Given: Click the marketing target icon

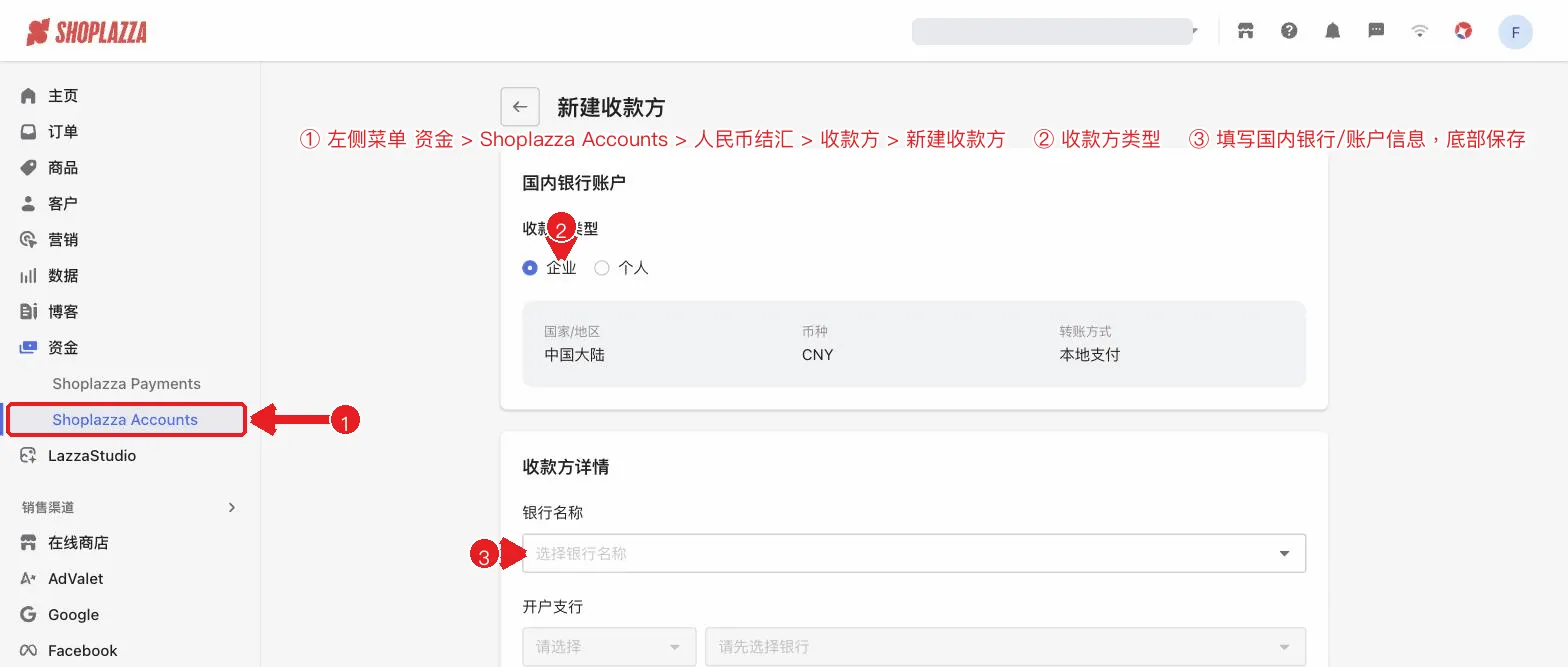Looking at the screenshot, I should click(x=28, y=240).
